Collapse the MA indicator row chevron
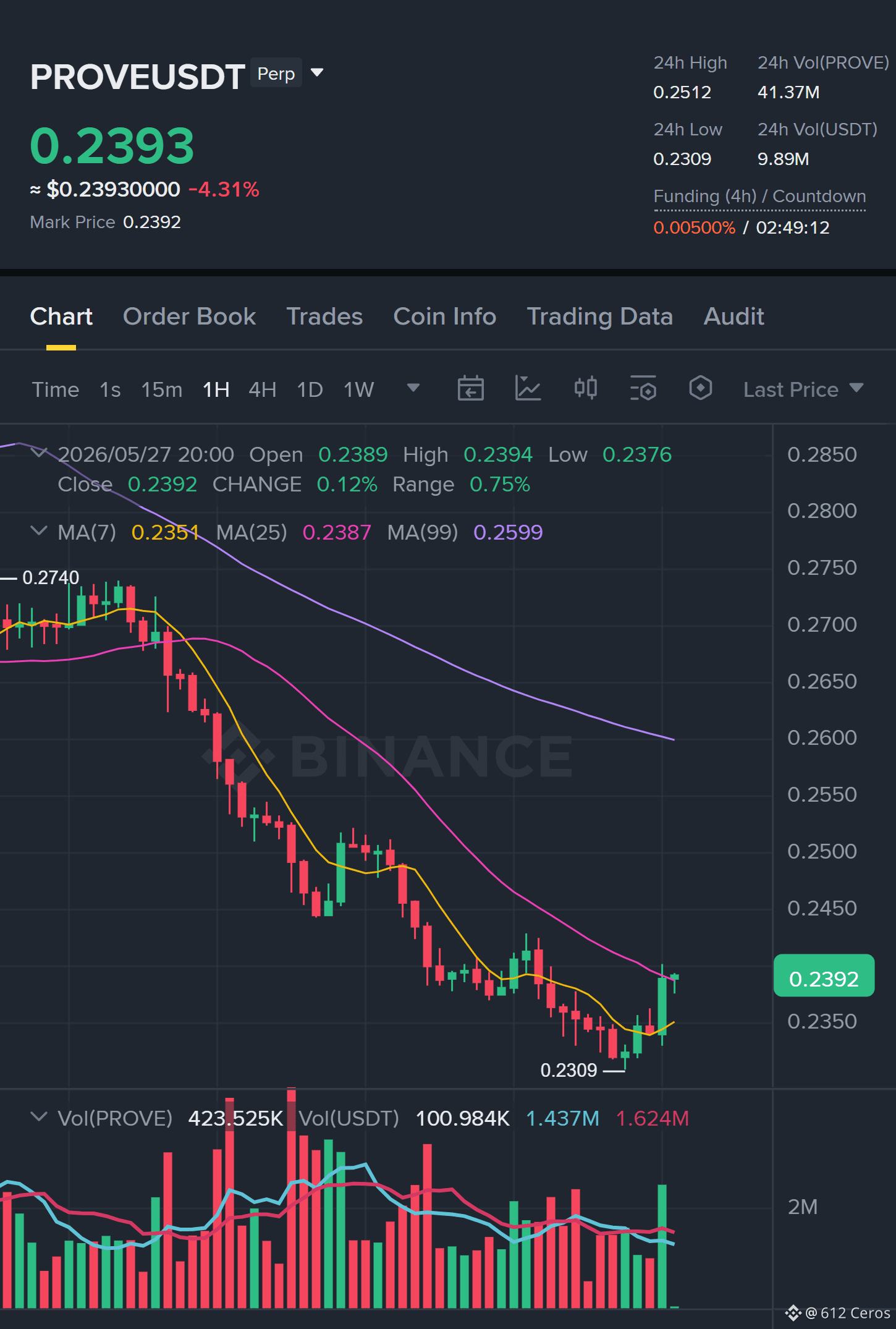 (38, 531)
